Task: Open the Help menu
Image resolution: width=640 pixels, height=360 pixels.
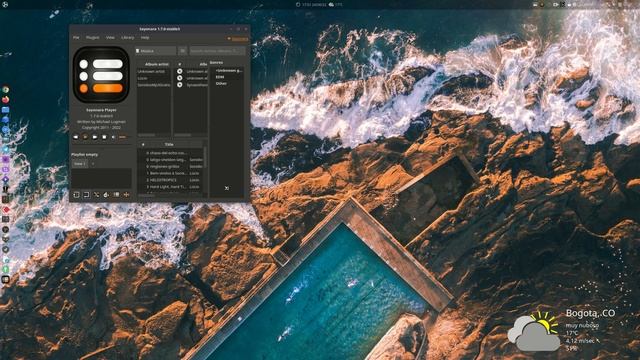Action: click(x=145, y=38)
